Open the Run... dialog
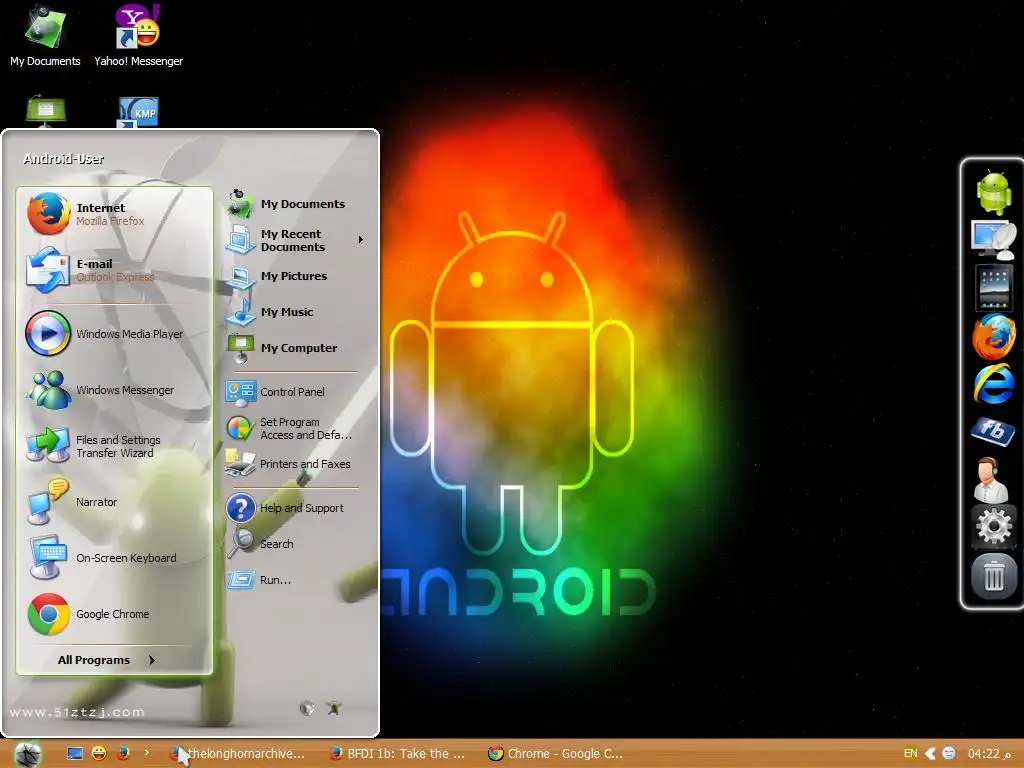 (x=295, y=580)
